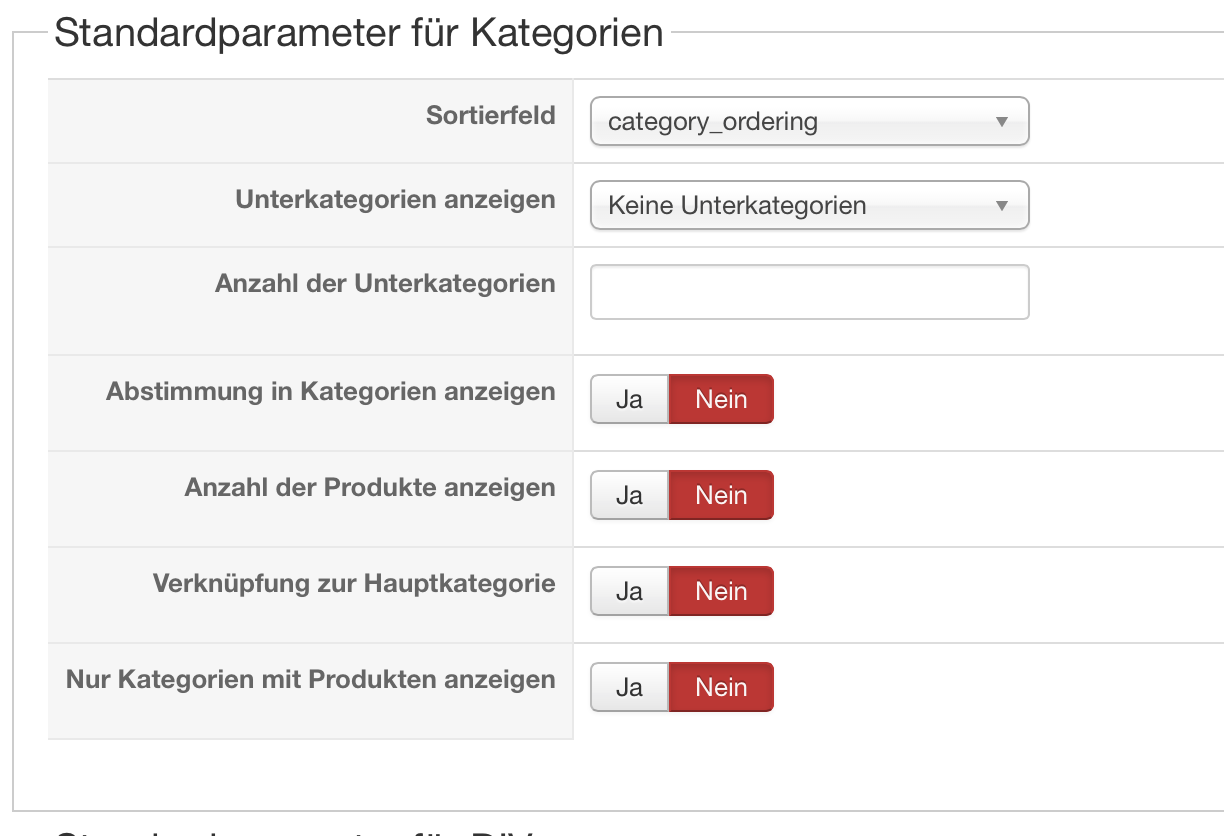Click the Abstimmung in Kategorien anzeigen label
Image resolution: width=1224 pixels, height=836 pixels.
(x=330, y=392)
